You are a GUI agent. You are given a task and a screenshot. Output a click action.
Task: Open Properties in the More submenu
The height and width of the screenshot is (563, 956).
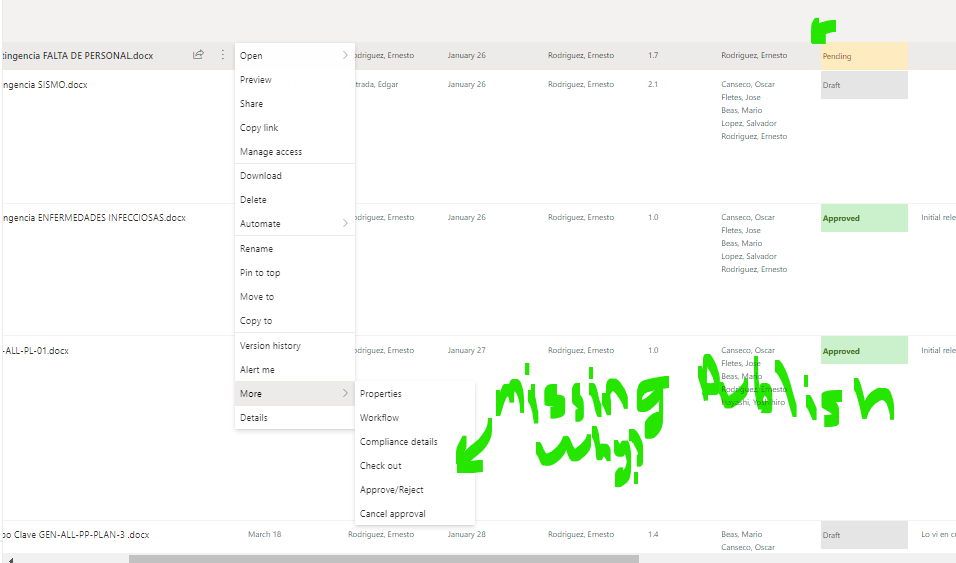(415, 394)
